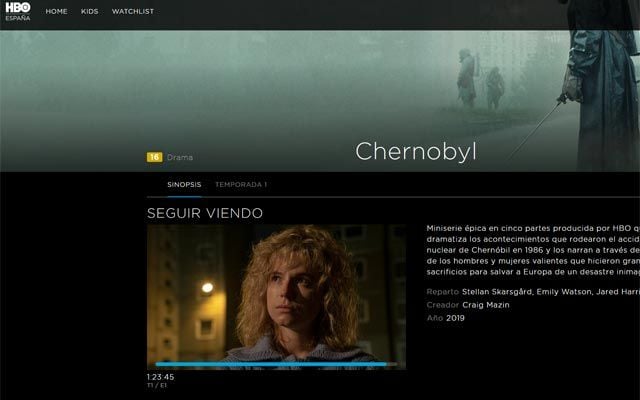Screen dimensions: 640x400
Task: Open the HOME menu item
Action: pyautogui.click(x=56, y=11)
